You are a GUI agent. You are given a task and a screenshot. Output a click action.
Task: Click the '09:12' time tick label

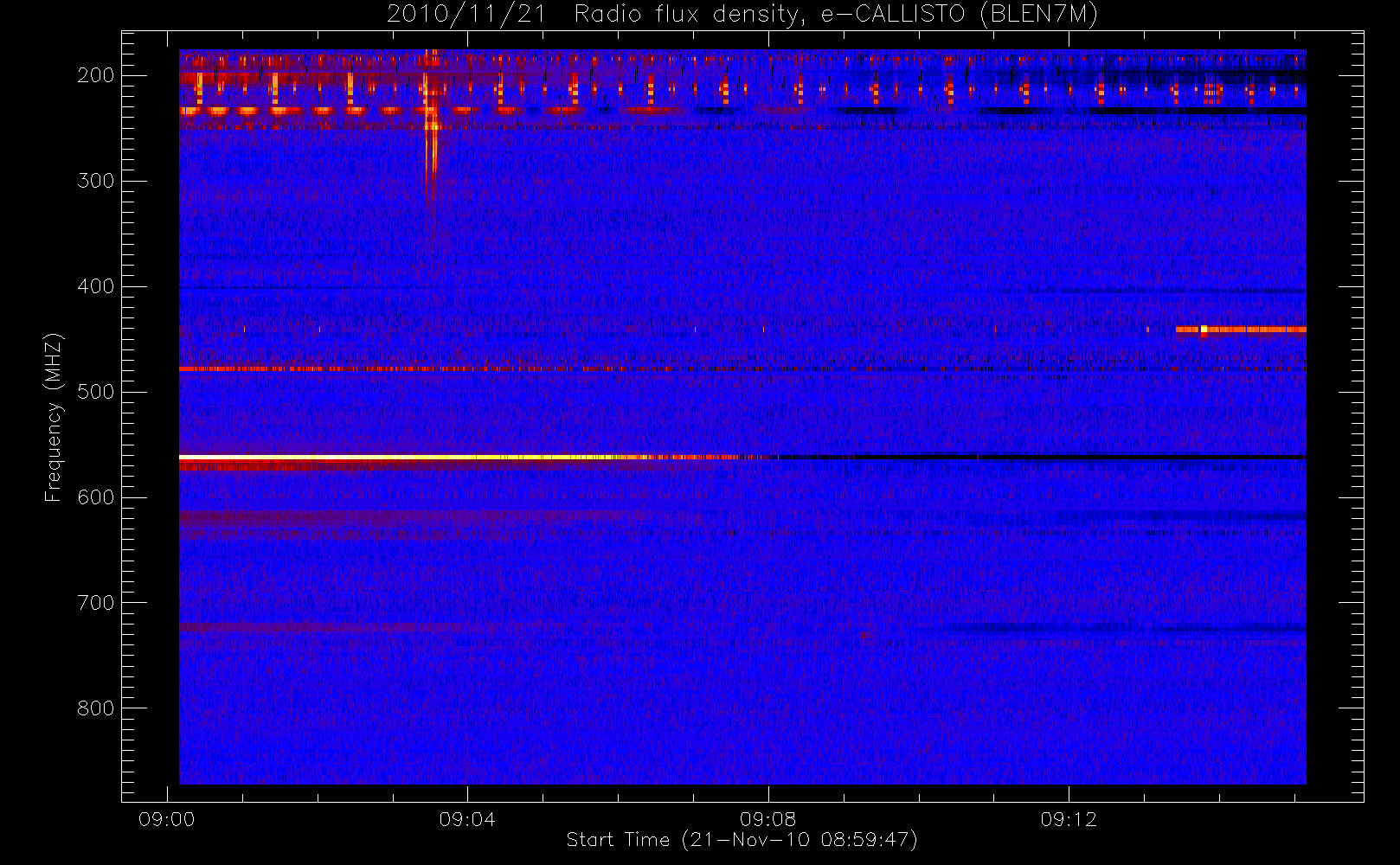point(1069,819)
